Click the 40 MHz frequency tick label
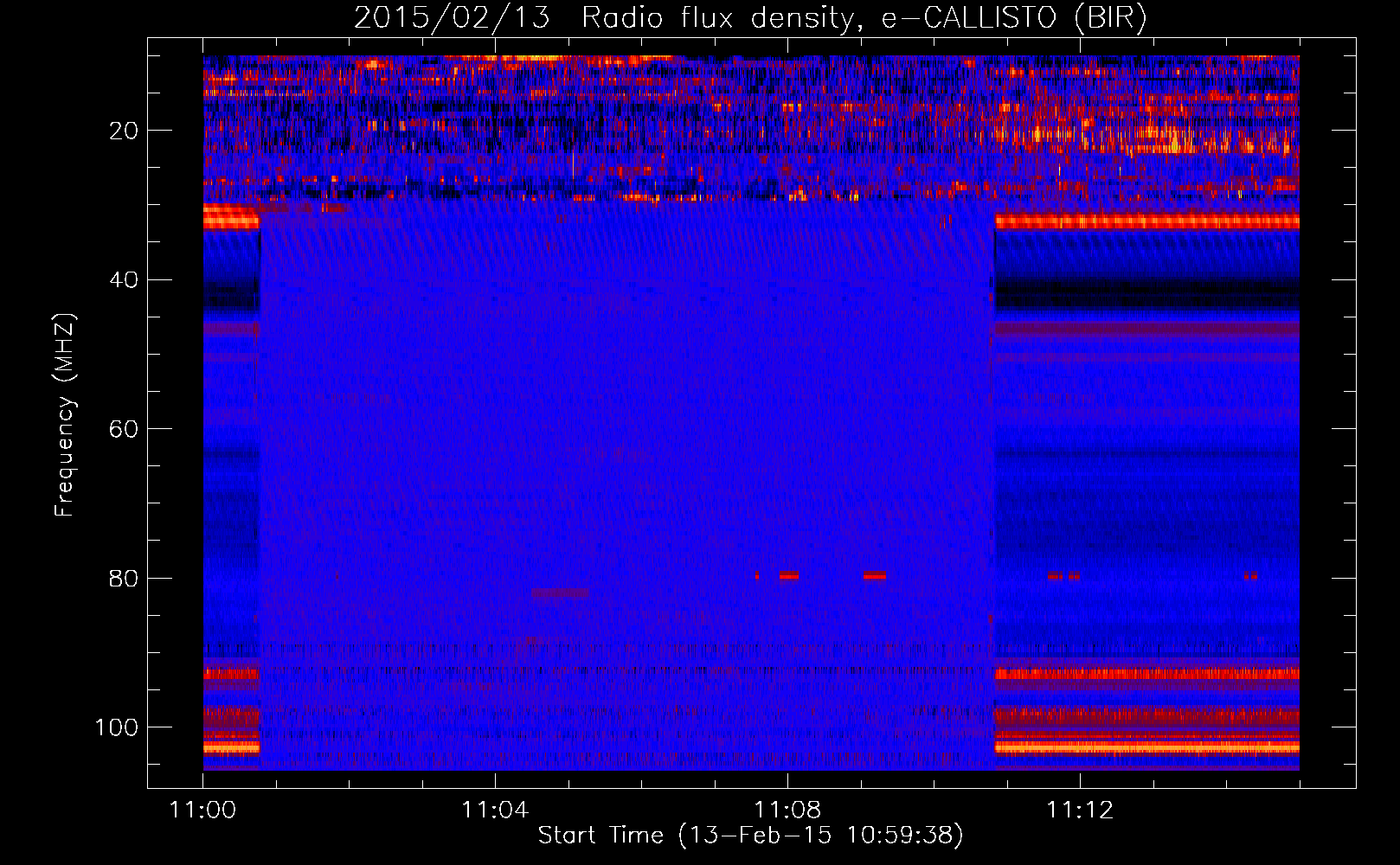Image resolution: width=1400 pixels, height=865 pixels. pos(124,280)
